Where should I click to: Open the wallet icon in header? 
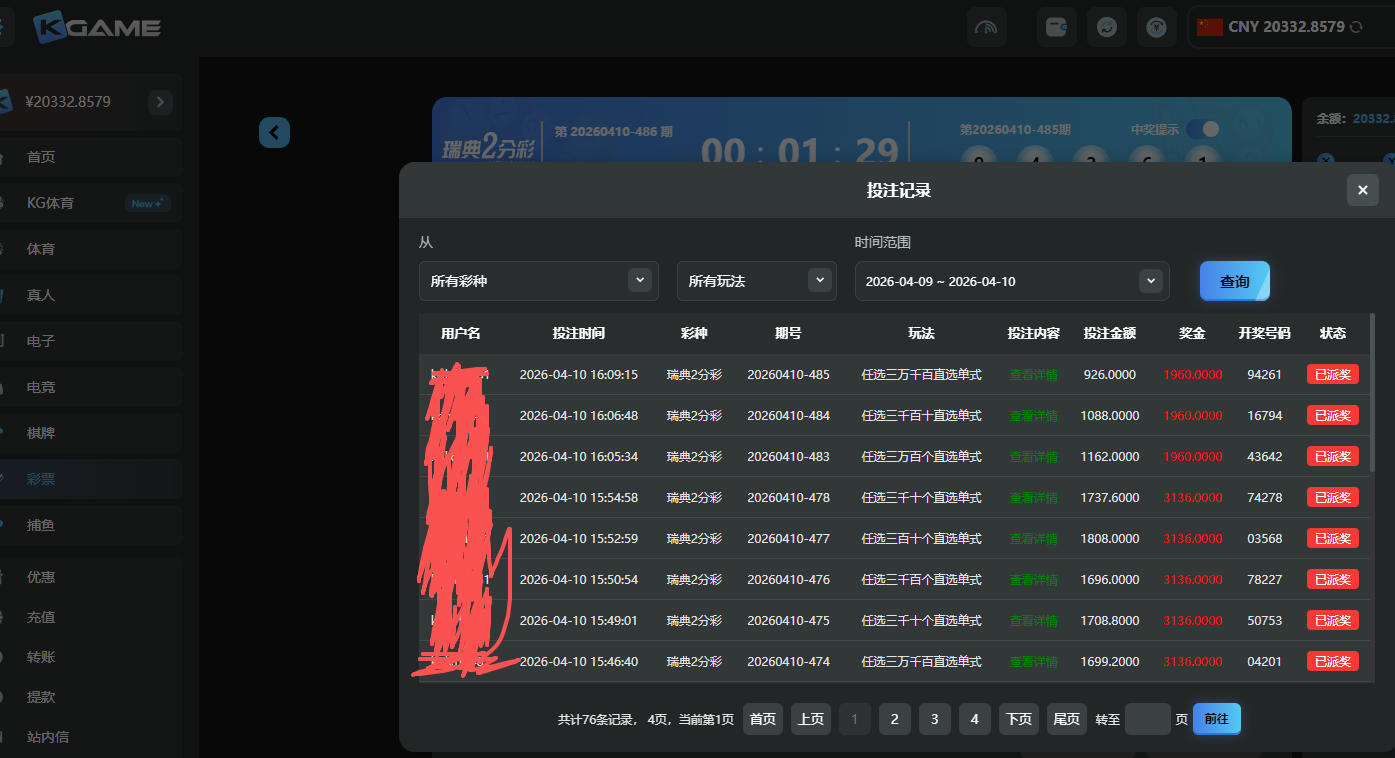tap(1056, 27)
